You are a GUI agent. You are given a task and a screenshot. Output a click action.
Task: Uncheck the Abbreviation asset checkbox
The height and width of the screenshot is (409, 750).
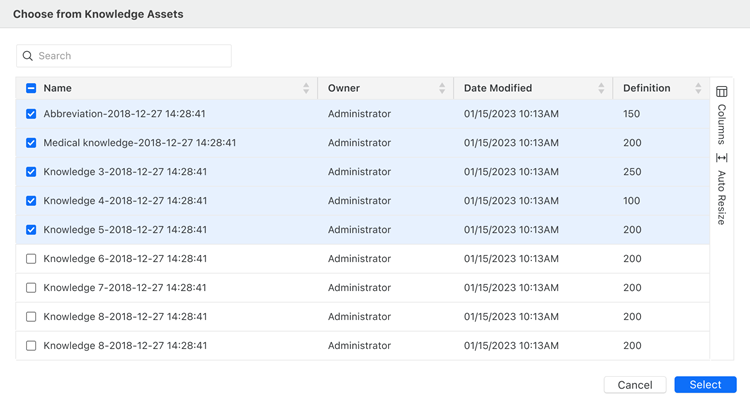31,114
